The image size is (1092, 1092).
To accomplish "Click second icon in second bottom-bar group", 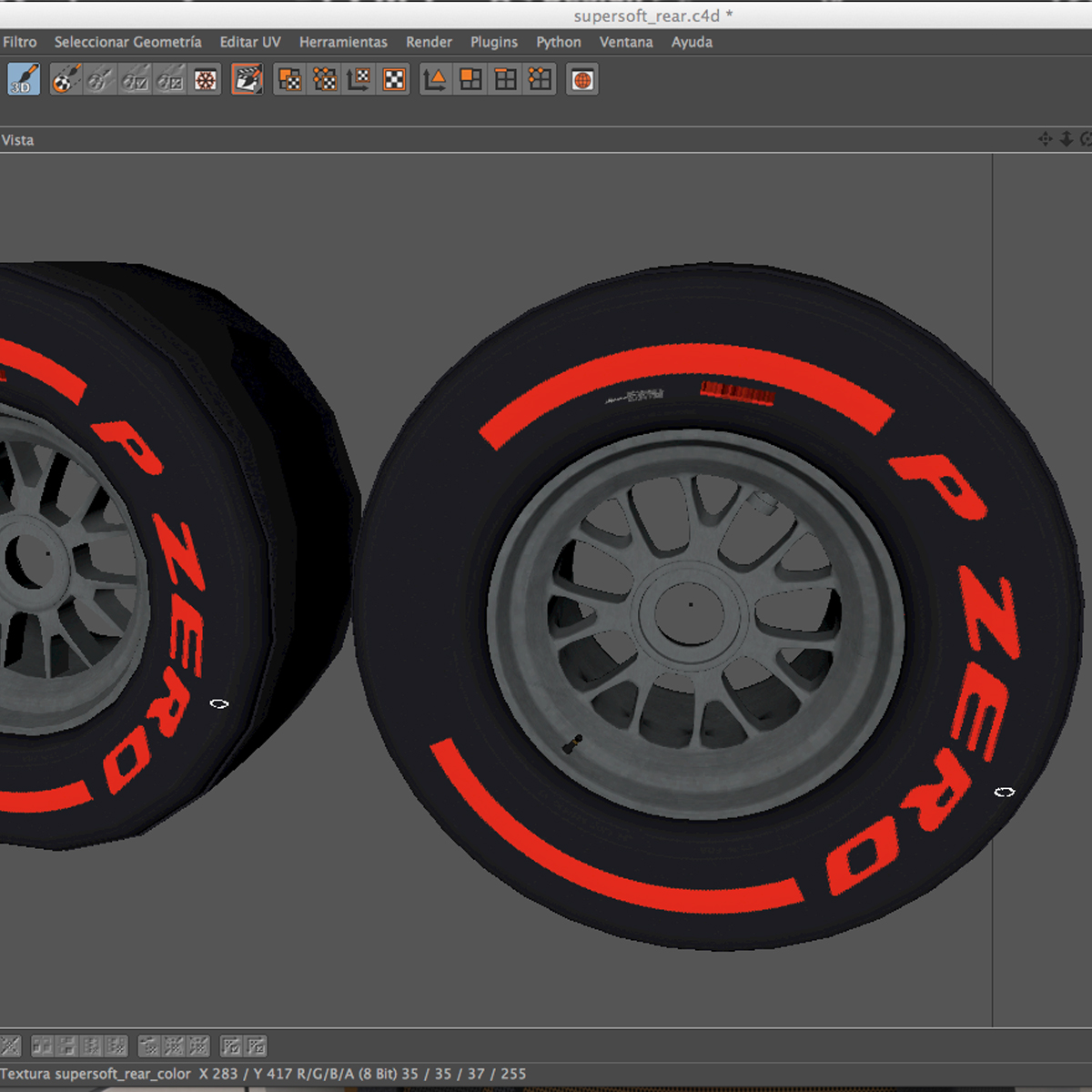I will click(x=67, y=1046).
